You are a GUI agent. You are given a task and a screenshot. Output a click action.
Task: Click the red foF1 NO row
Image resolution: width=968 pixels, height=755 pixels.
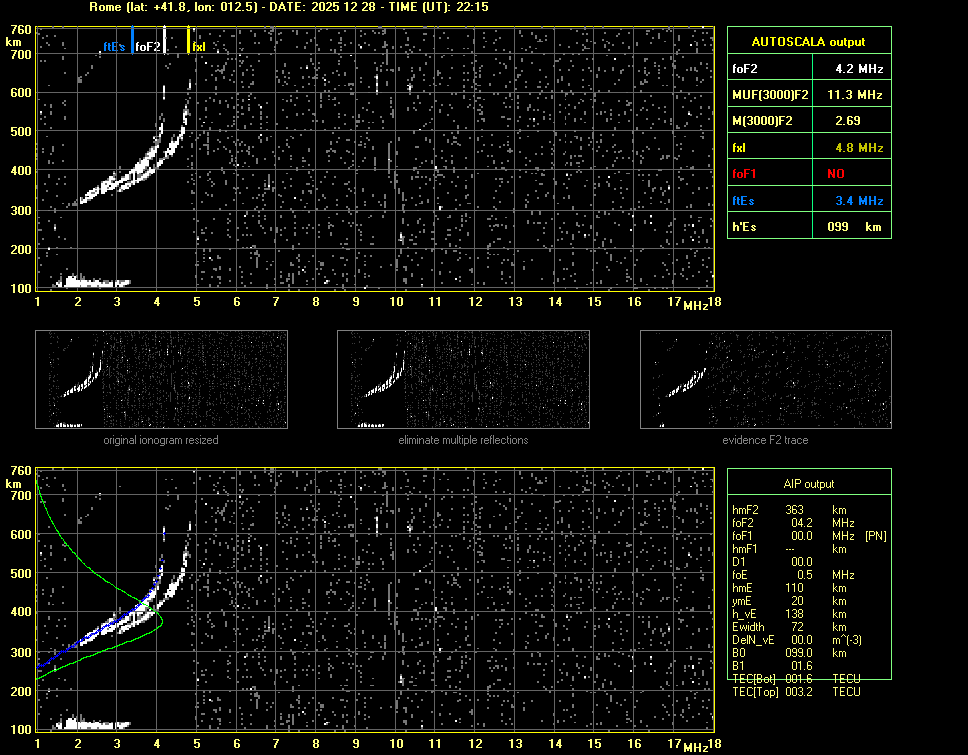[808, 173]
